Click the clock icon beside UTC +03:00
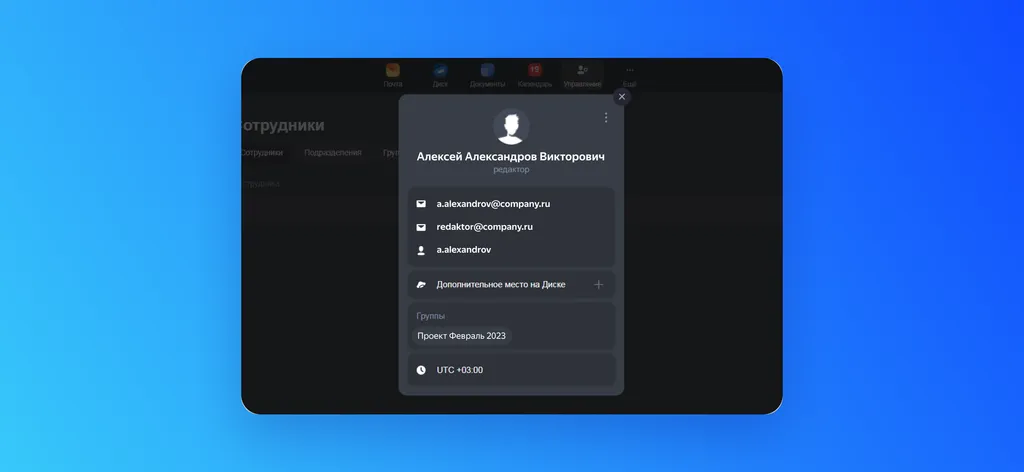This screenshot has width=1024, height=472. point(421,370)
